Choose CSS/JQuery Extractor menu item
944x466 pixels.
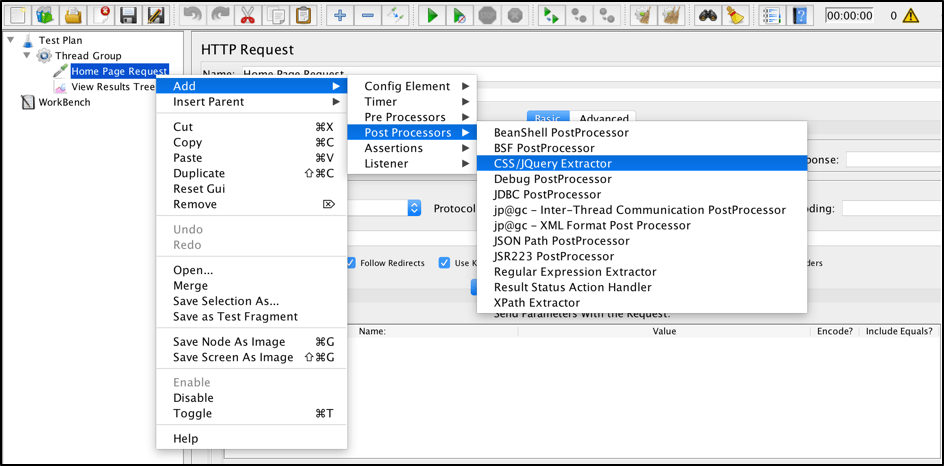coord(642,163)
